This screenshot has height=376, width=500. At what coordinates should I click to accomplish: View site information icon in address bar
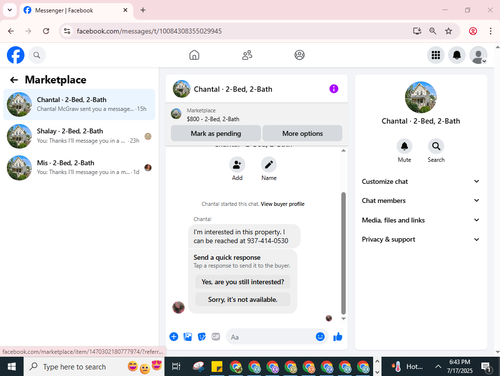67,31
